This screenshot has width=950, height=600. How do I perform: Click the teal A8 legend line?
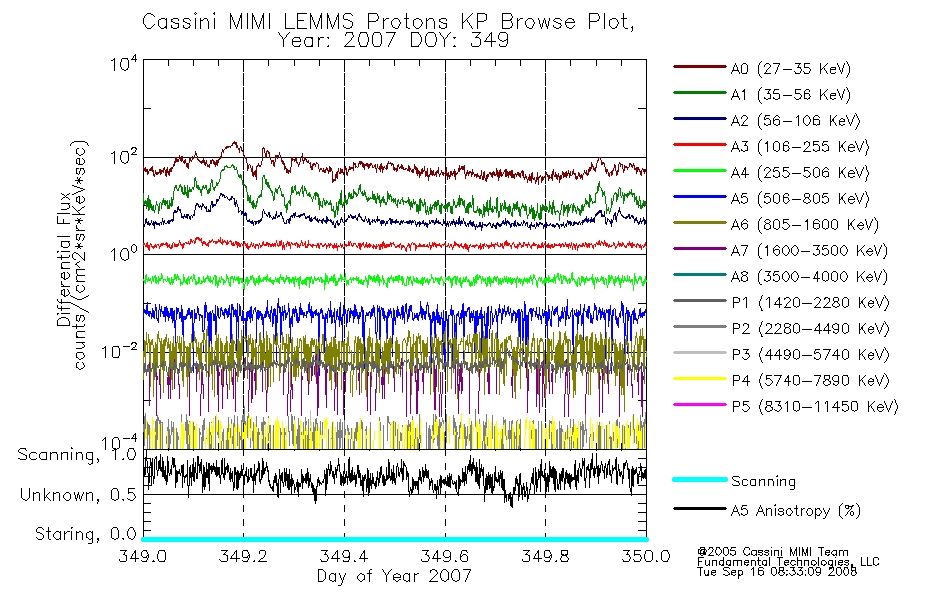click(700, 275)
